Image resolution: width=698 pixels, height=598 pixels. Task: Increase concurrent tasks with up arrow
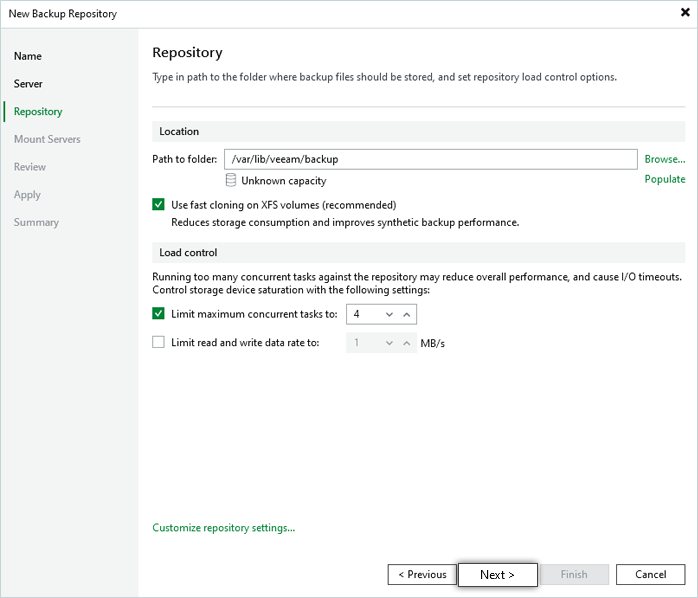(x=406, y=314)
